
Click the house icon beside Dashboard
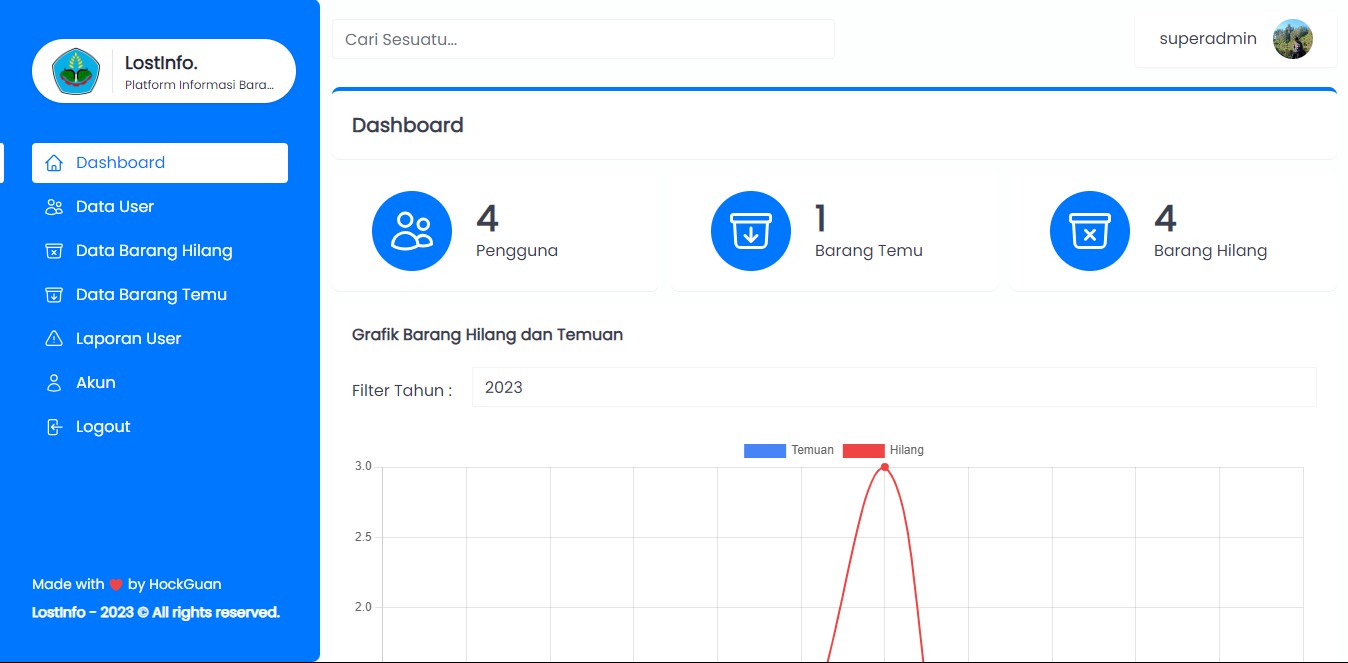pyautogui.click(x=54, y=163)
